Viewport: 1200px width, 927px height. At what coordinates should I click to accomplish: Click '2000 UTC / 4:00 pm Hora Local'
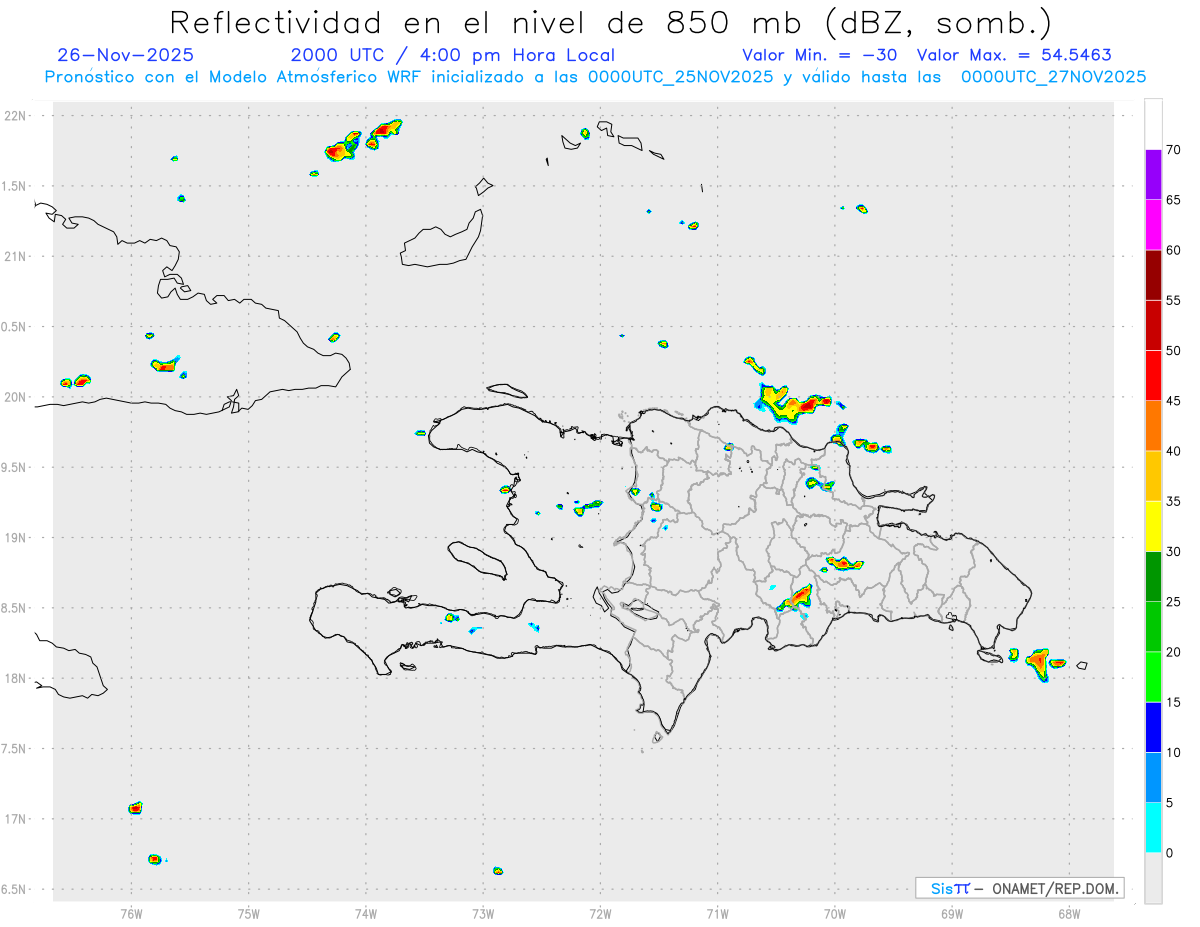click(x=453, y=55)
